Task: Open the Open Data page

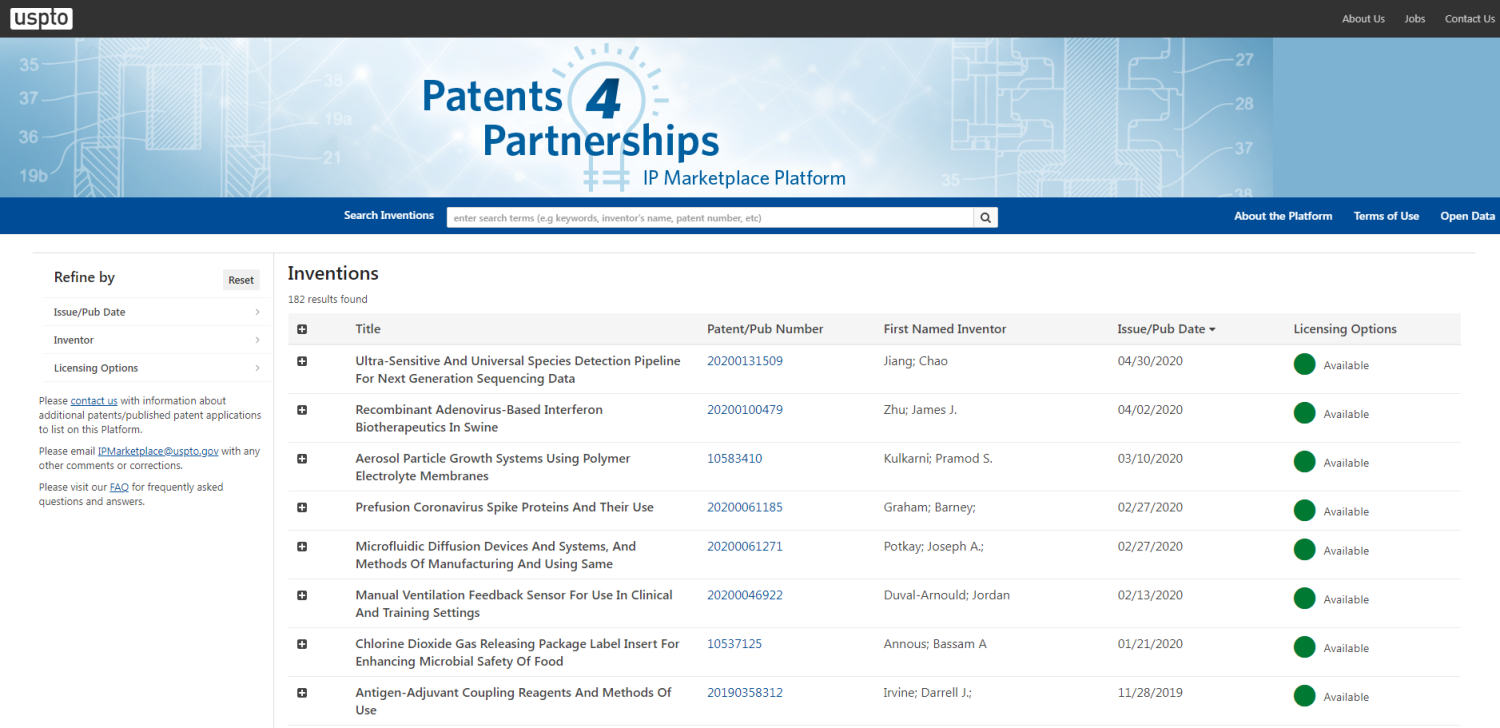Action: tap(1468, 216)
